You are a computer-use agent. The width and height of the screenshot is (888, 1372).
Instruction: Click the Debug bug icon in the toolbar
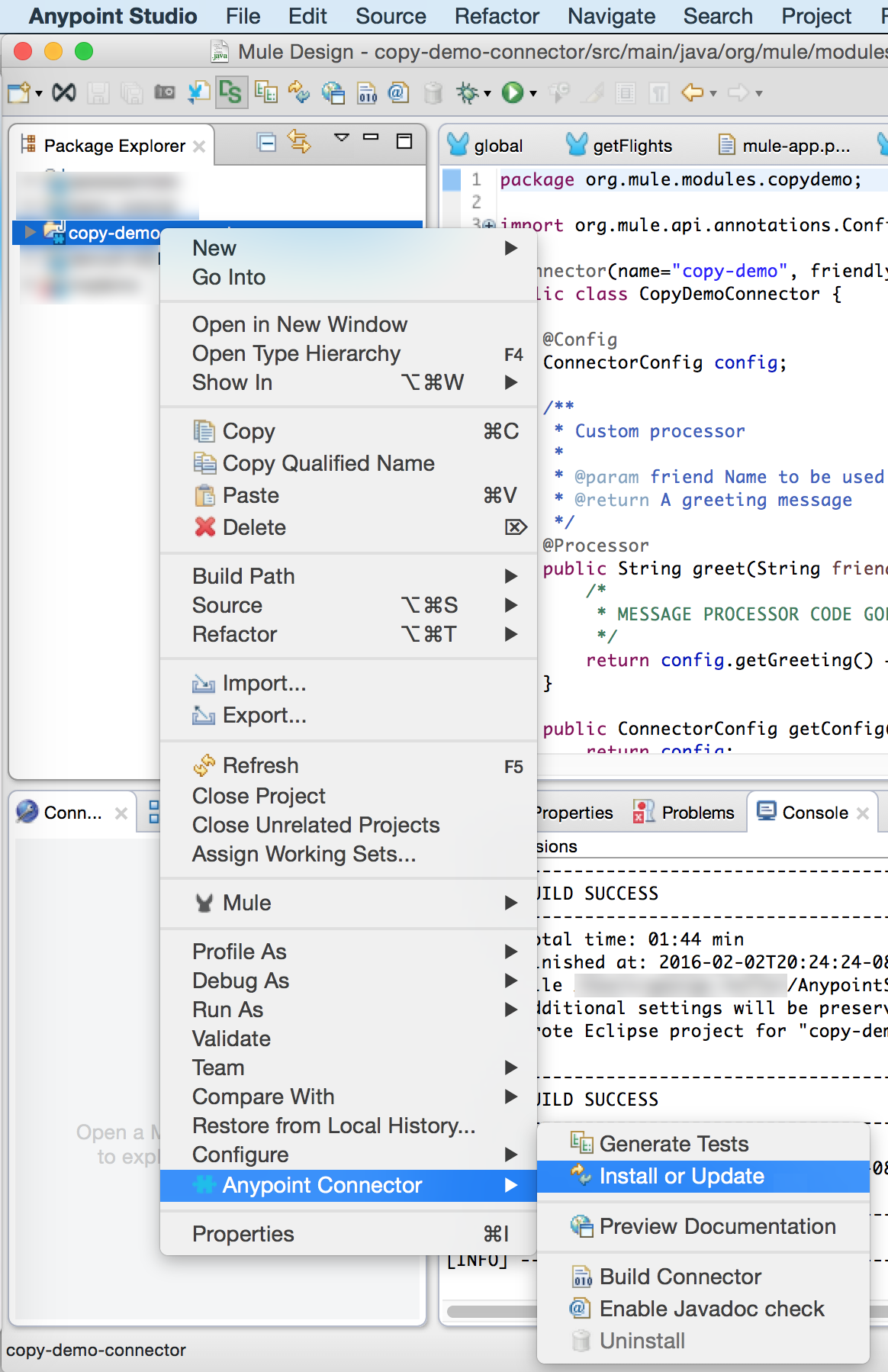(467, 93)
